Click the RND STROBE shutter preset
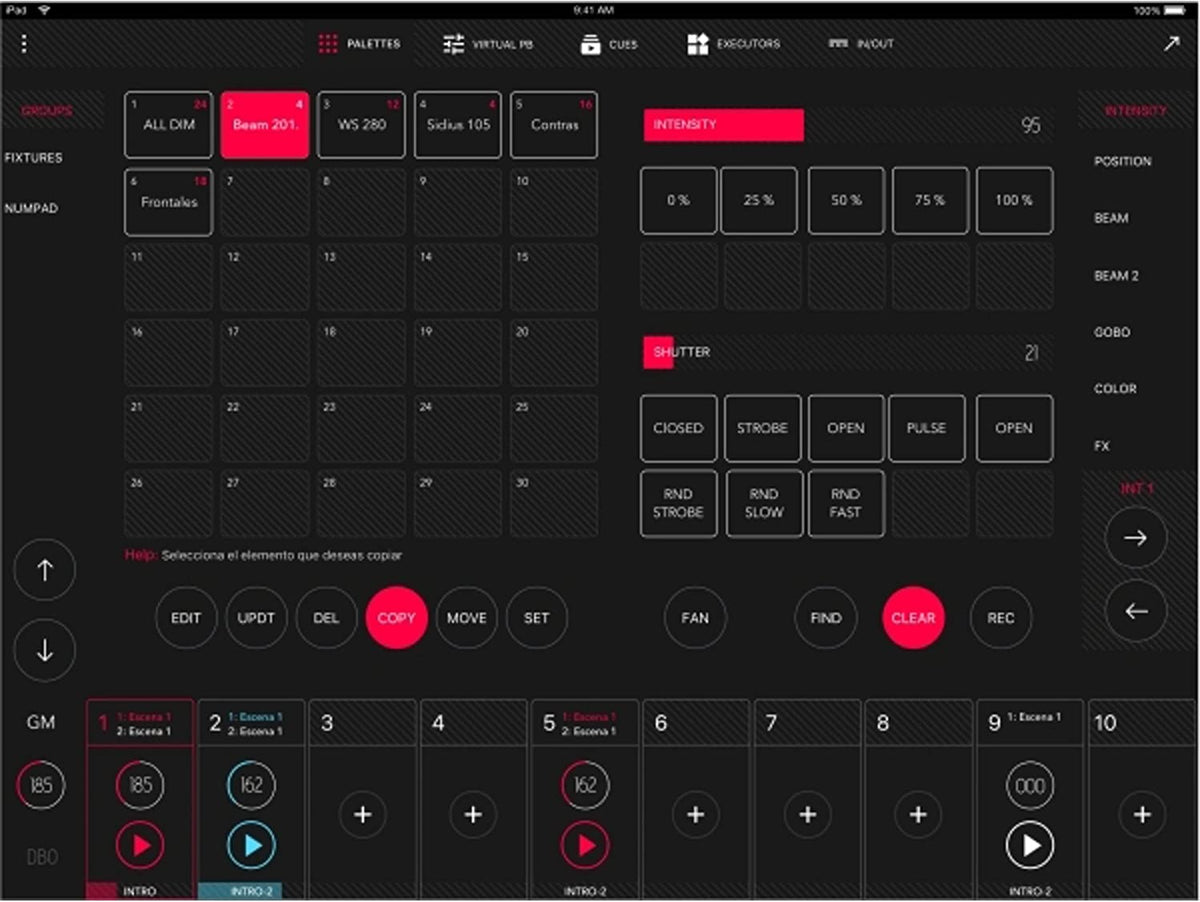Image resolution: width=1200 pixels, height=902 pixels. (x=678, y=503)
